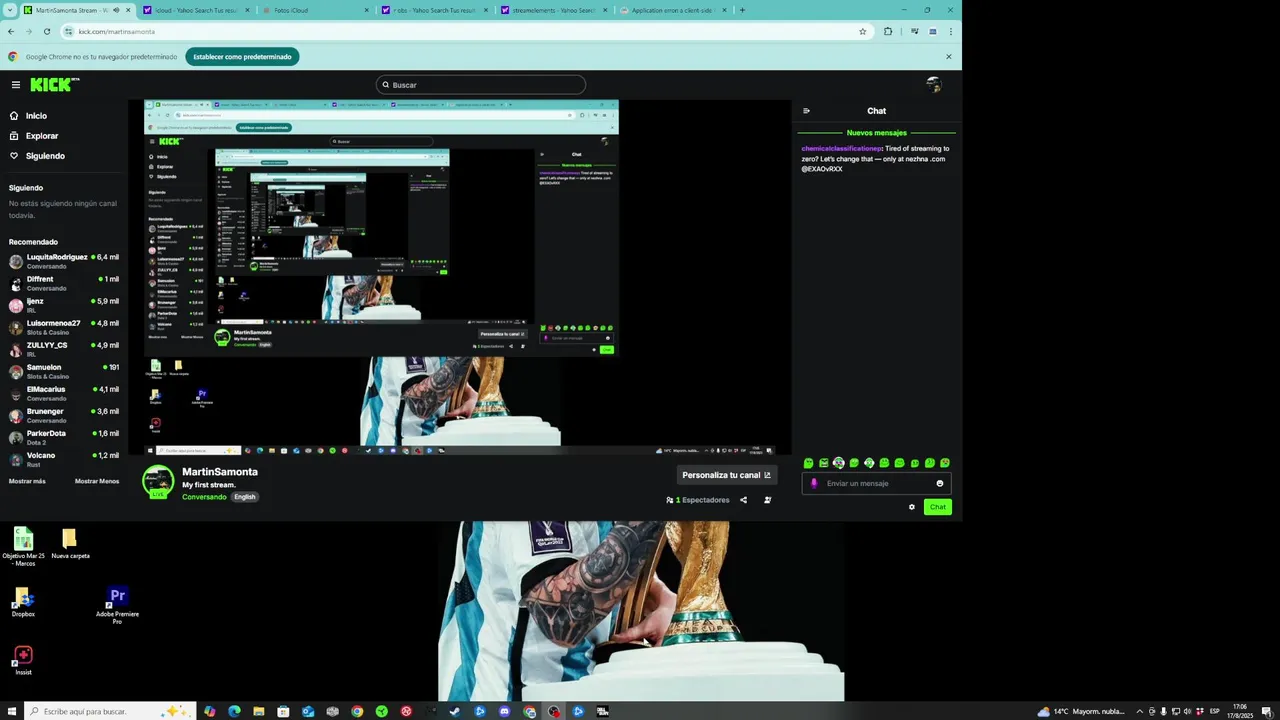Open LuquitaRodriguez recommended channel
Viewport: 1280px width, 720px height.
point(64,262)
